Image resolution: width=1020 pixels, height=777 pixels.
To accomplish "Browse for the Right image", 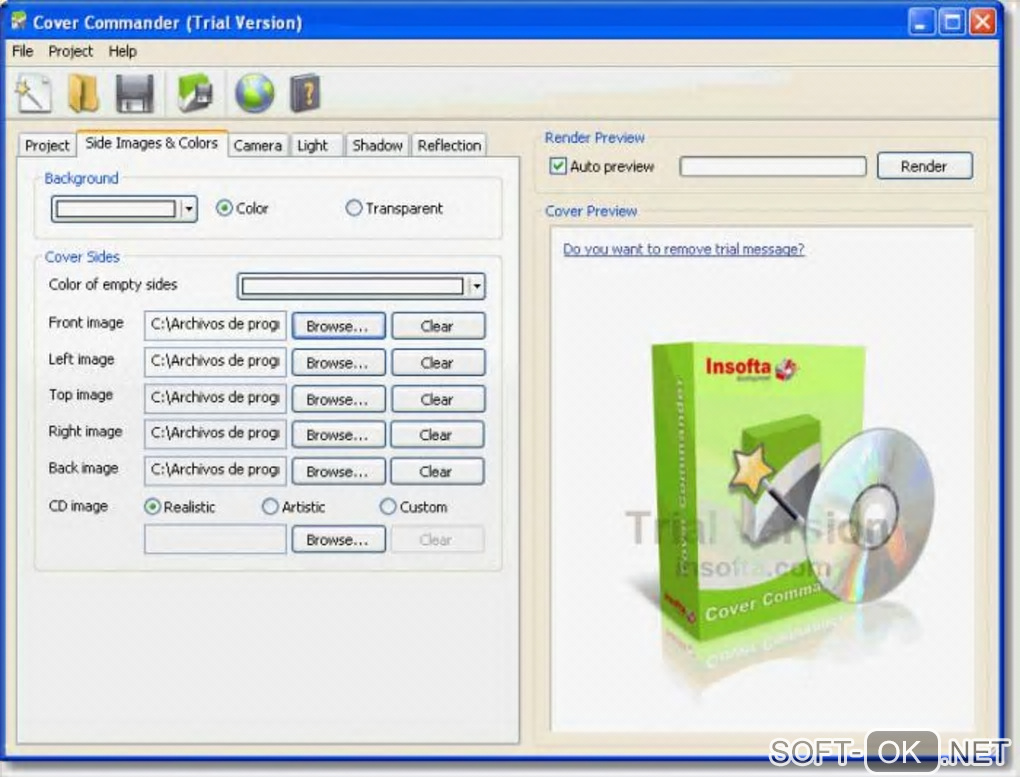I will click(338, 435).
